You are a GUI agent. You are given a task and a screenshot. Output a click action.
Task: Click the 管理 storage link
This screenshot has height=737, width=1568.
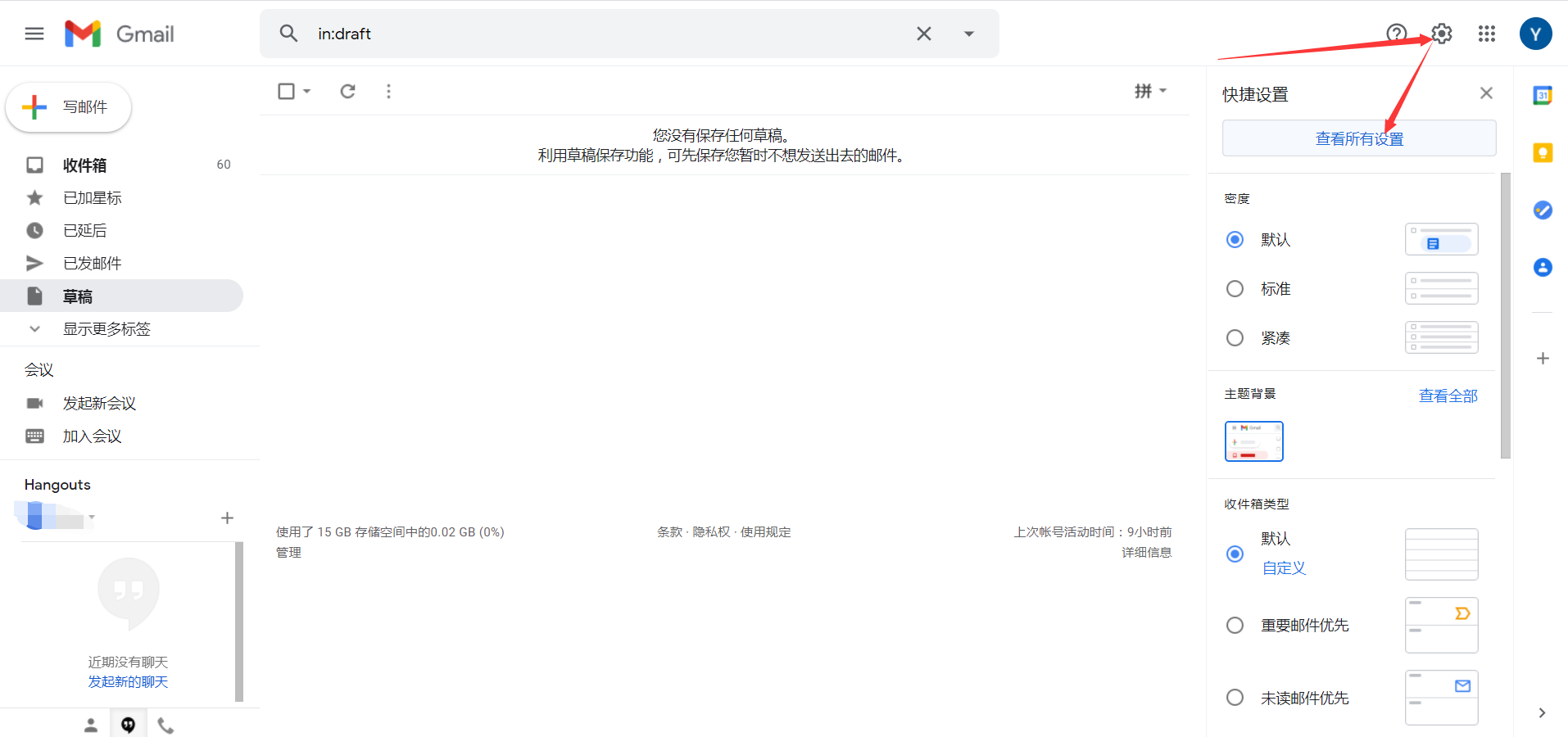tap(288, 553)
